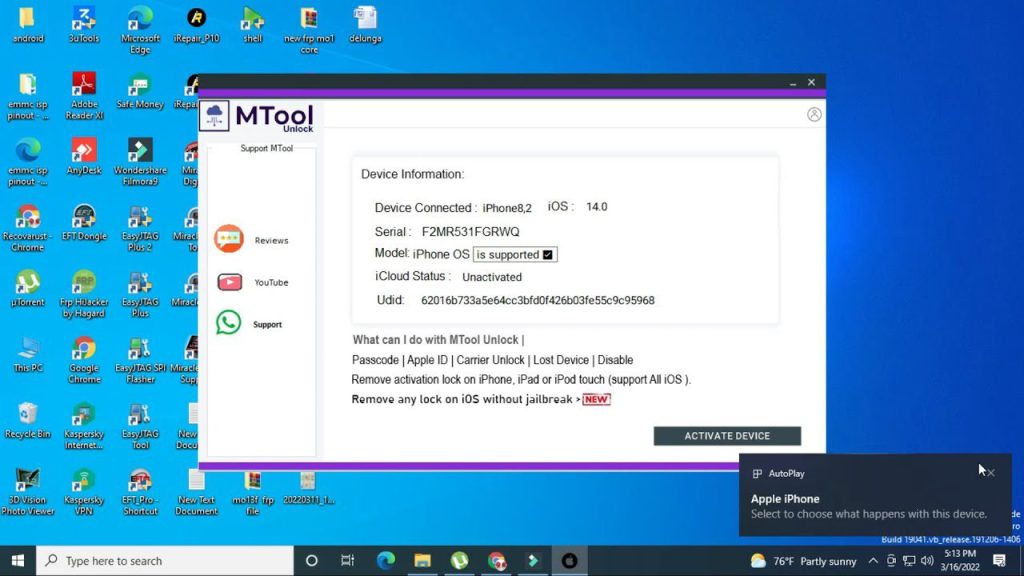The image size is (1024, 576).
Task: Open WhatsApp Support icon
Action: [x=229, y=323]
